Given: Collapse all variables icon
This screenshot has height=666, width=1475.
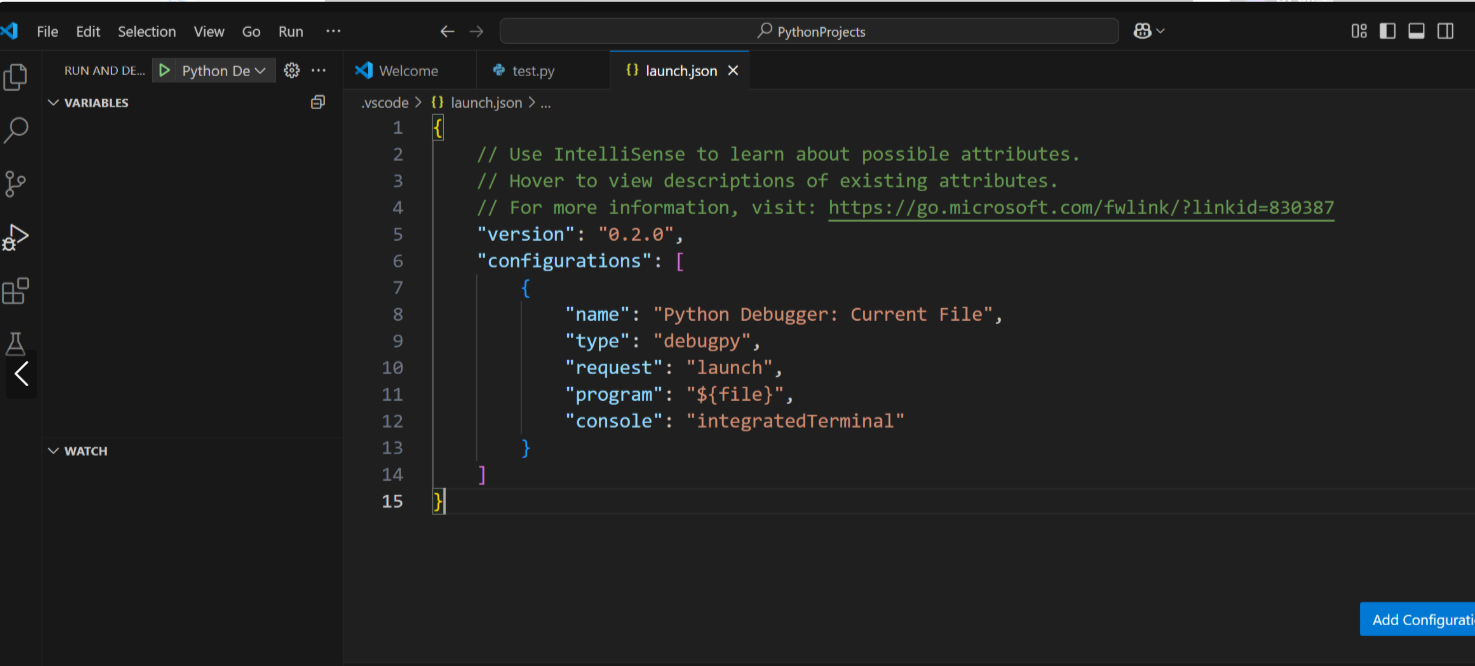Looking at the screenshot, I should [318, 102].
